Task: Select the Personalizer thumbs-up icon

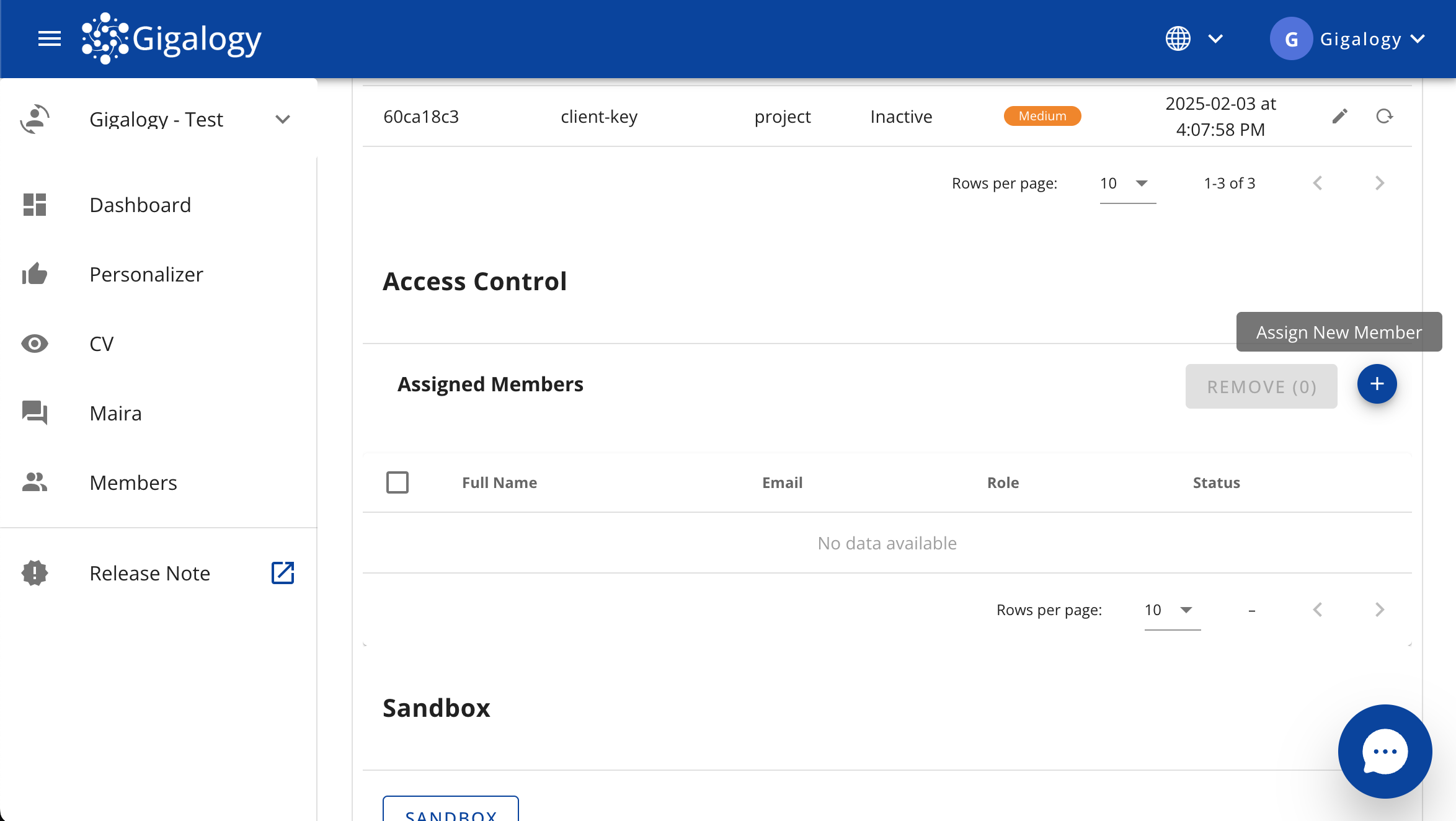Action: pos(34,274)
